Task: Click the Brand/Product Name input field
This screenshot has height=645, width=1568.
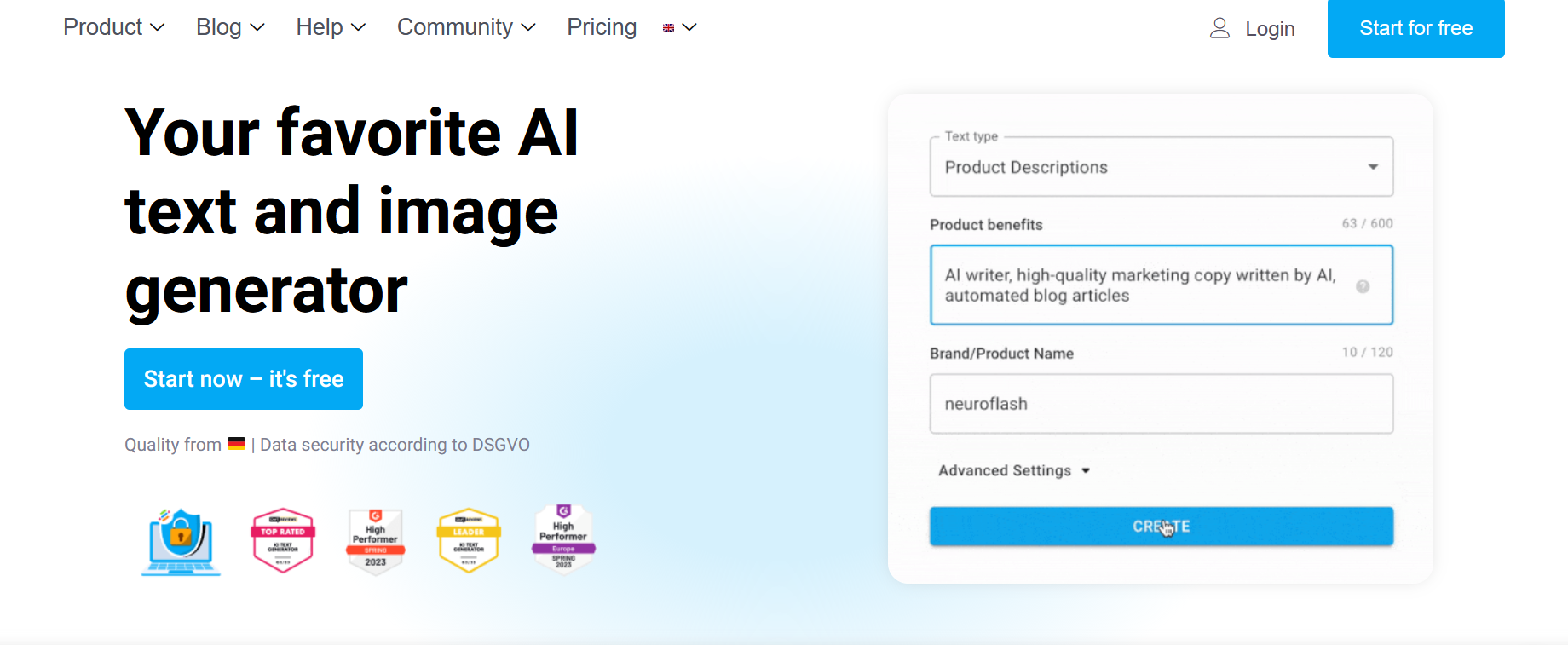Action: coord(1162,404)
